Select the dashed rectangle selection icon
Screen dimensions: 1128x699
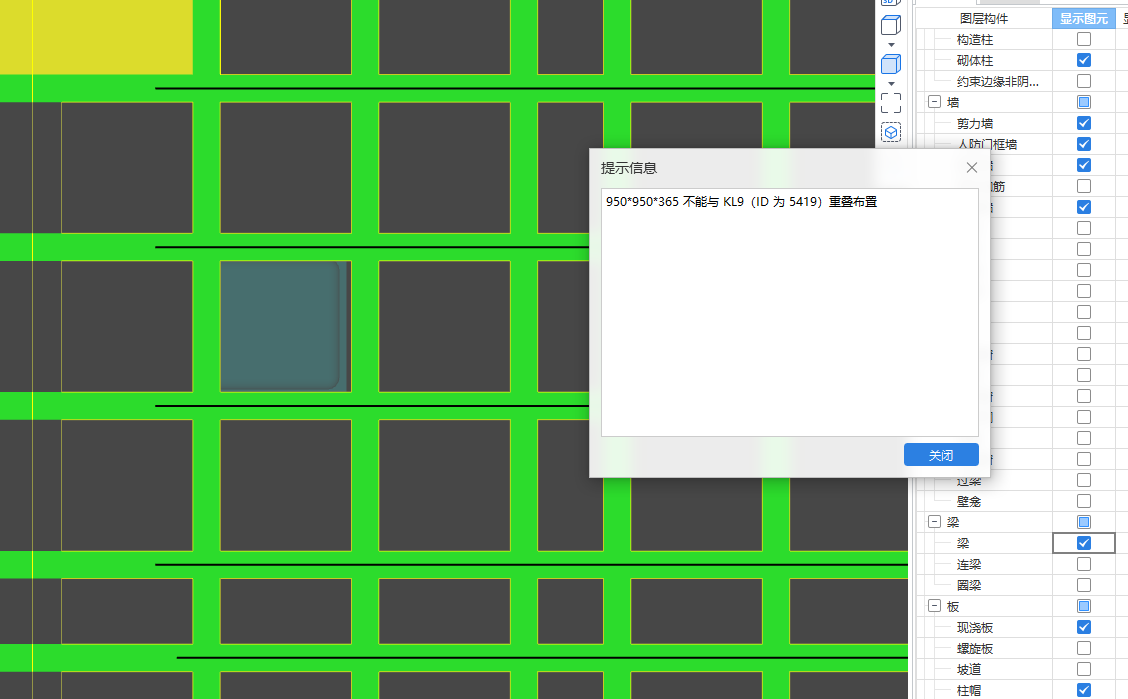pos(891,103)
